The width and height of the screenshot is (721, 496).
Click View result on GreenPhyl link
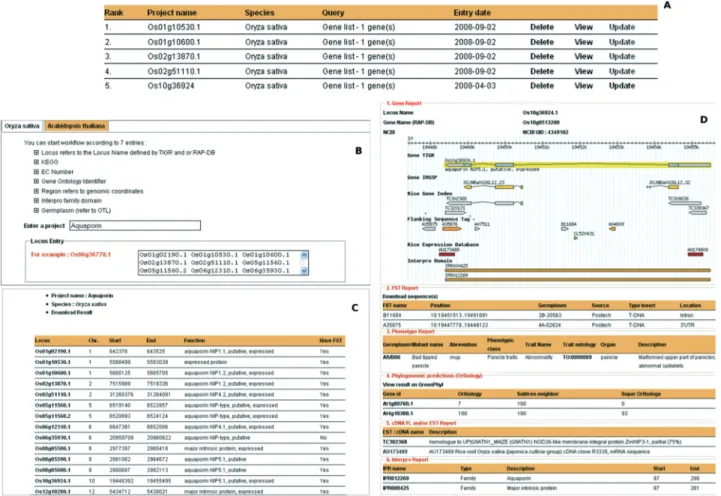click(x=413, y=384)
